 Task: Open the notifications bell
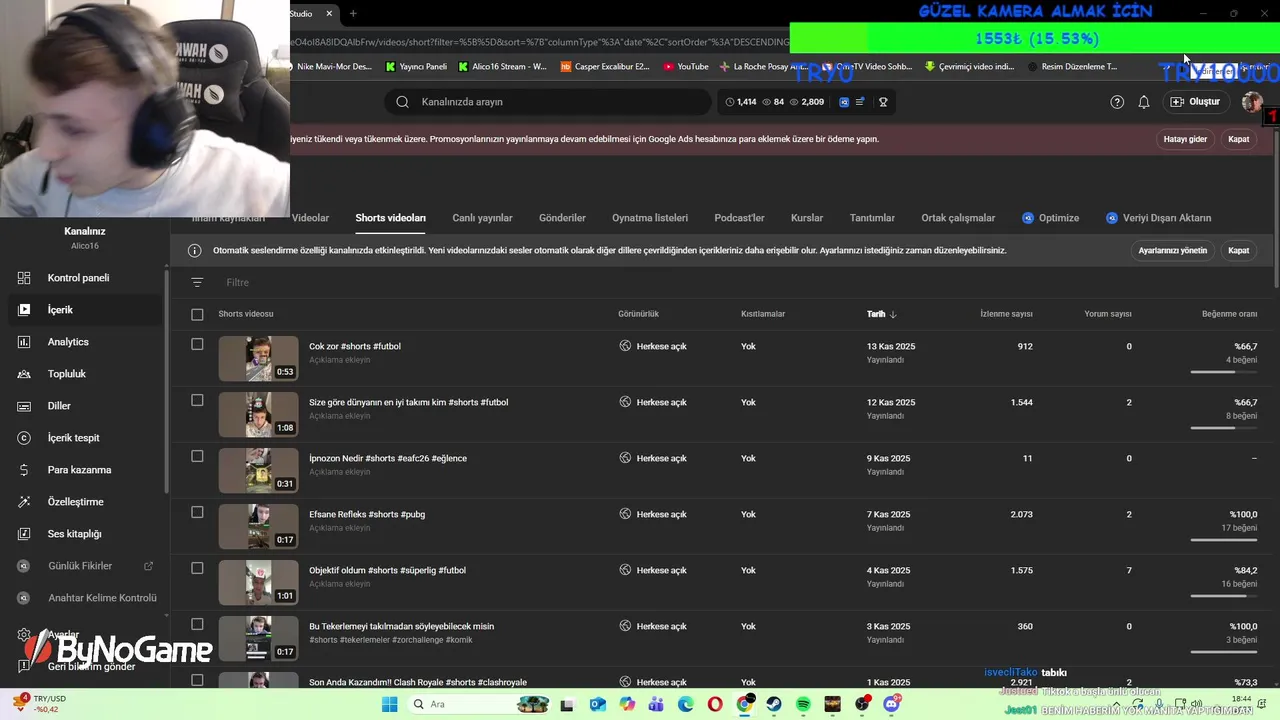click(1144, 102)
